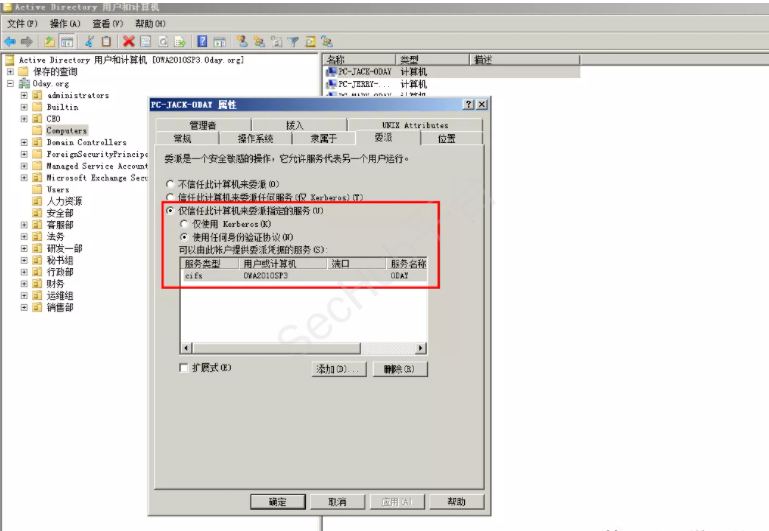This screenshot has height=531, width=769.
Task: Expand the Domain Controllers tree node
Action: tap(24, 142)
